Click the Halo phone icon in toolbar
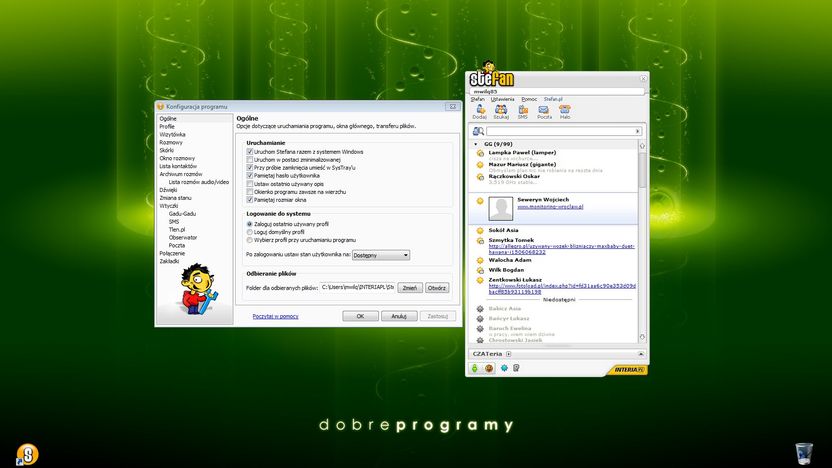The height and width of the screenshot is (468, 832). [565, 110]
